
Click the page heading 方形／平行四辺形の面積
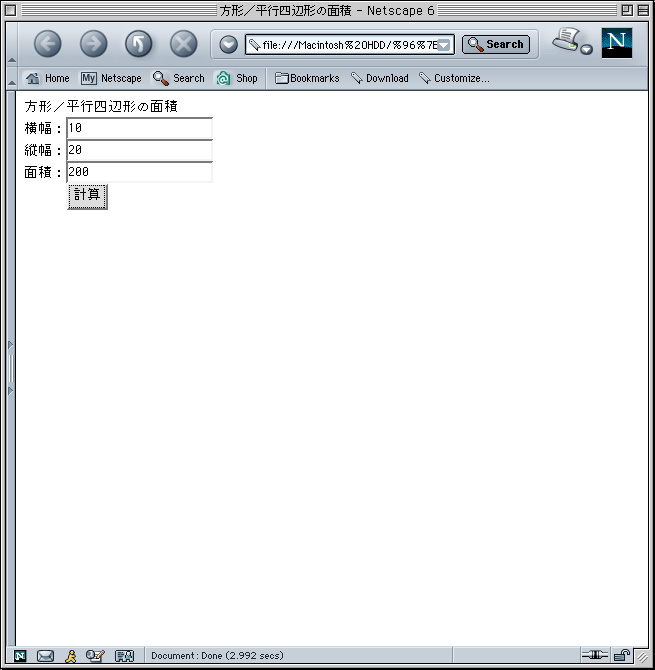click(x=101, y=106)
